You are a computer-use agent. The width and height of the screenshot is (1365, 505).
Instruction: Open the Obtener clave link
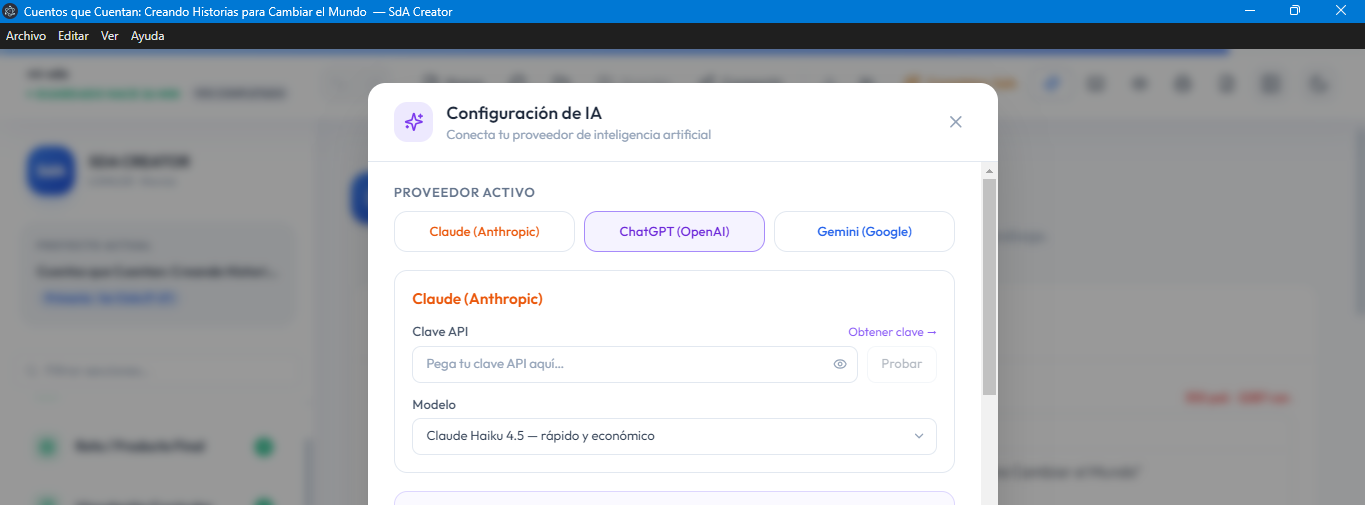[892, 332]
